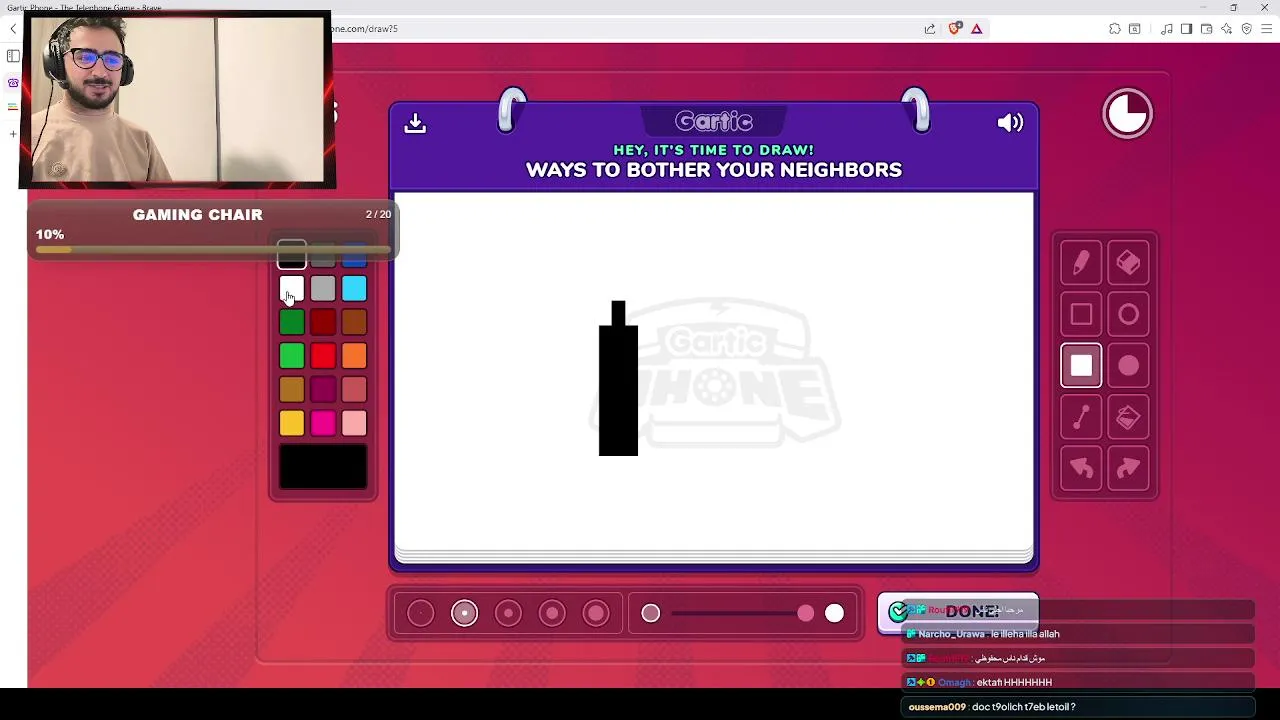Viewport: 1280px width, 720px height.
Task: Select the Eraser tool
Action: tap(1128, 263)
